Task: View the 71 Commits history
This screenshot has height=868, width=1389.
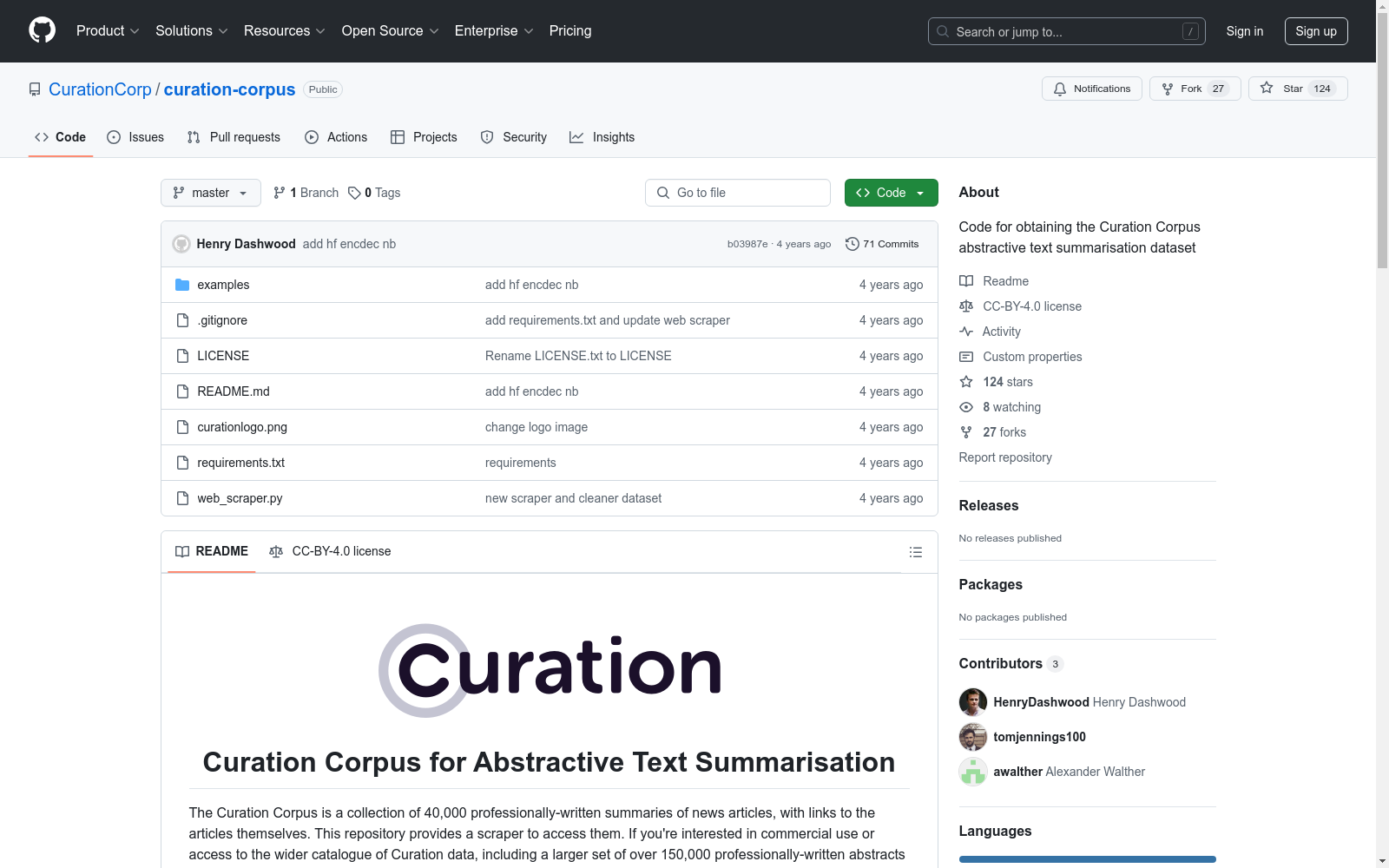Action: pos(882,244)
